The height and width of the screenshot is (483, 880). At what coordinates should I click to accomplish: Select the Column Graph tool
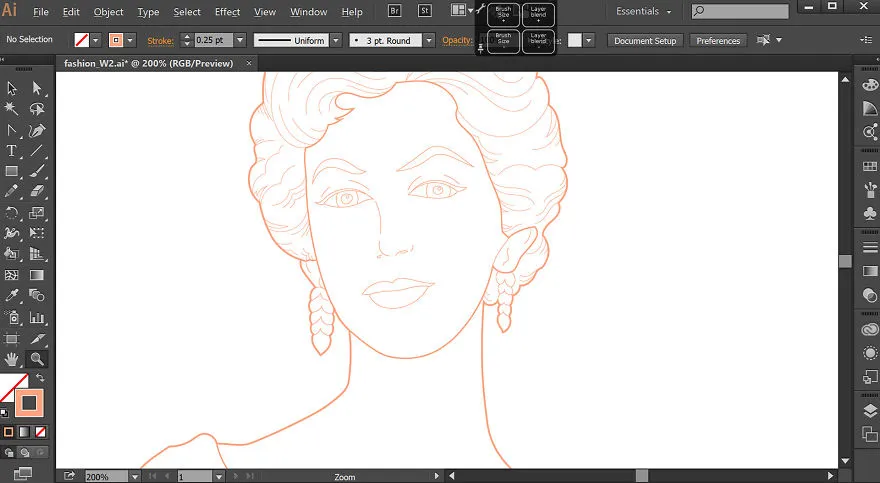pos(37,318)
